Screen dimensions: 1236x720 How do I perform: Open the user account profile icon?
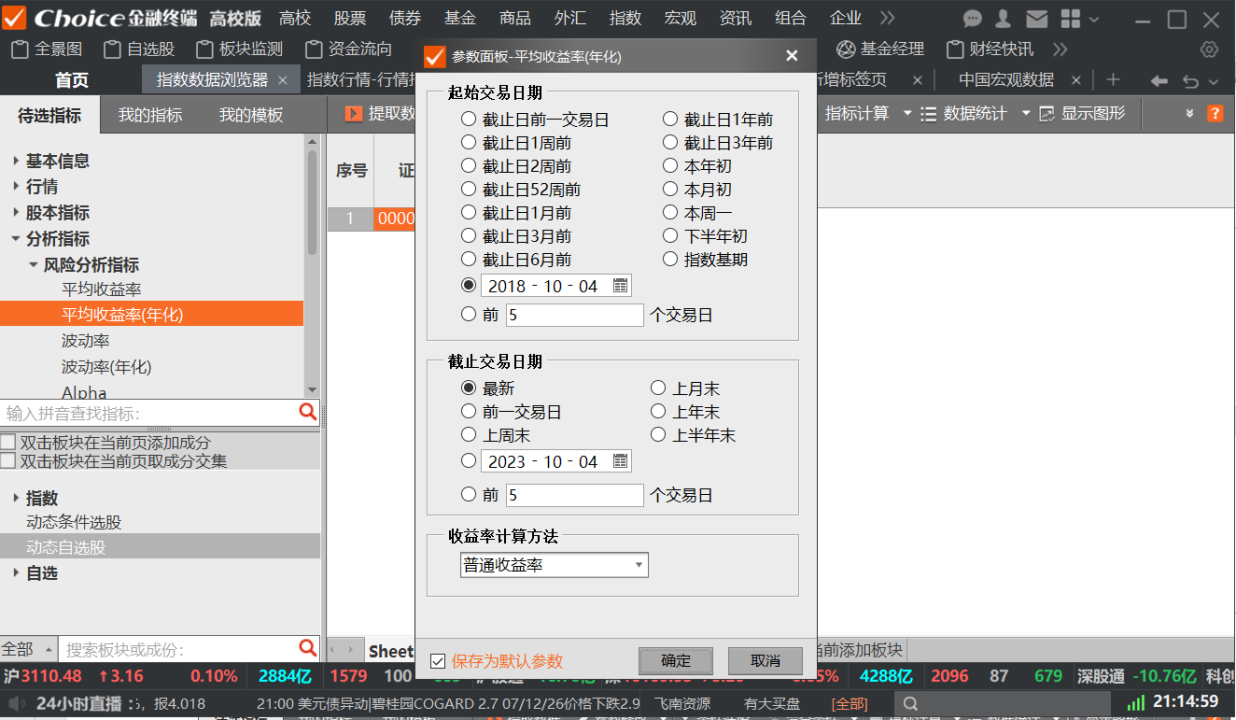coord(1003,18)
